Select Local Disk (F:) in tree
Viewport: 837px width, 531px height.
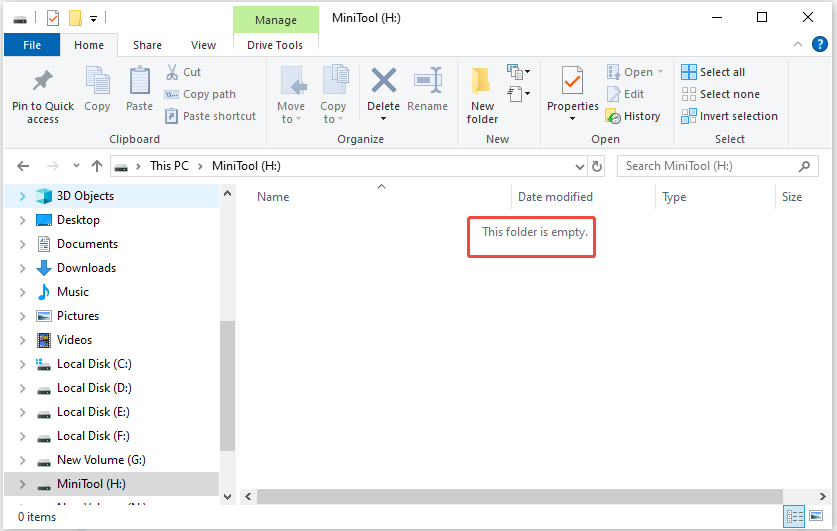[x=93, y=436]
